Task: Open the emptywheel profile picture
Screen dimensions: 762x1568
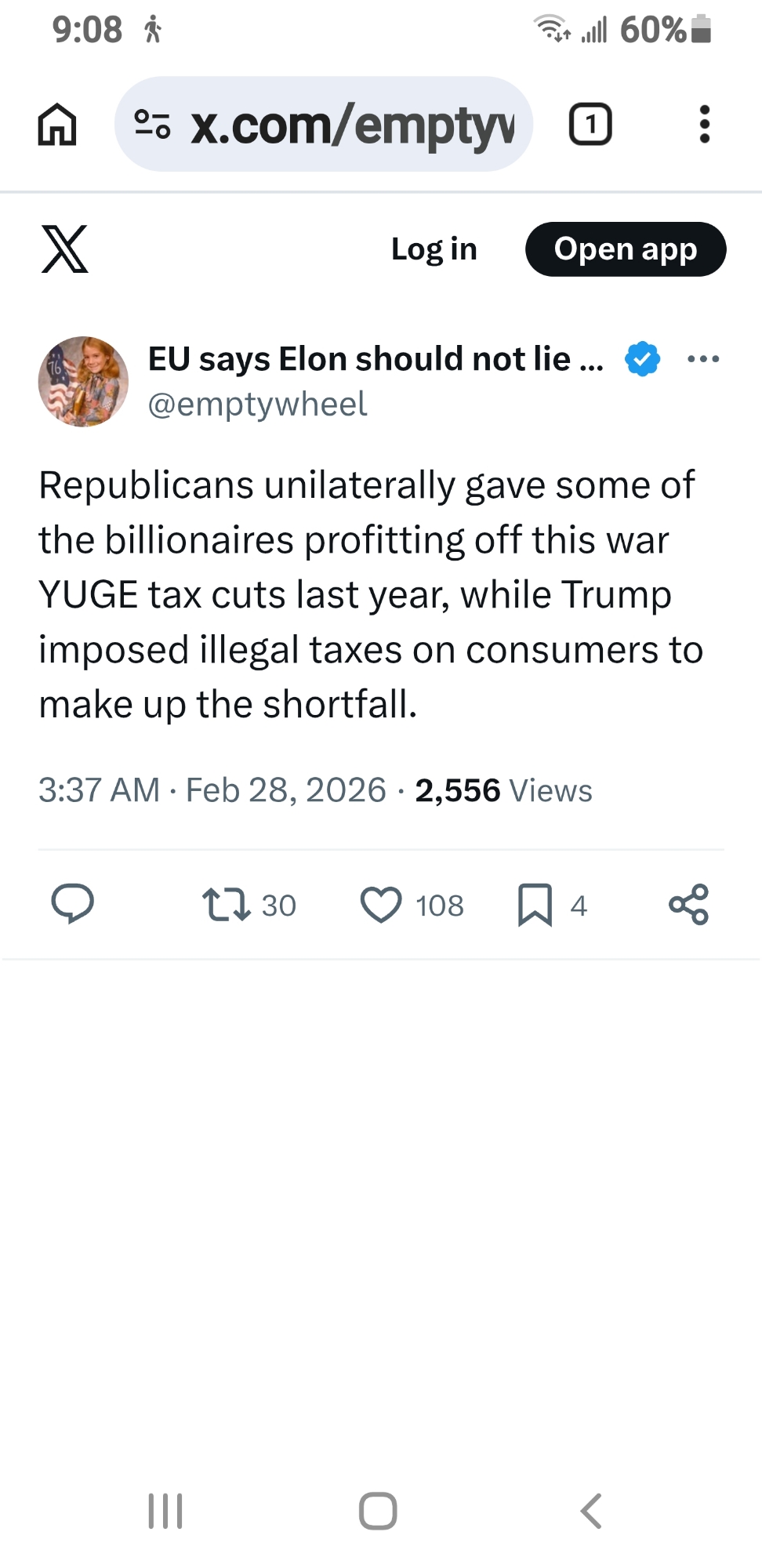Action: coord(83,382)
